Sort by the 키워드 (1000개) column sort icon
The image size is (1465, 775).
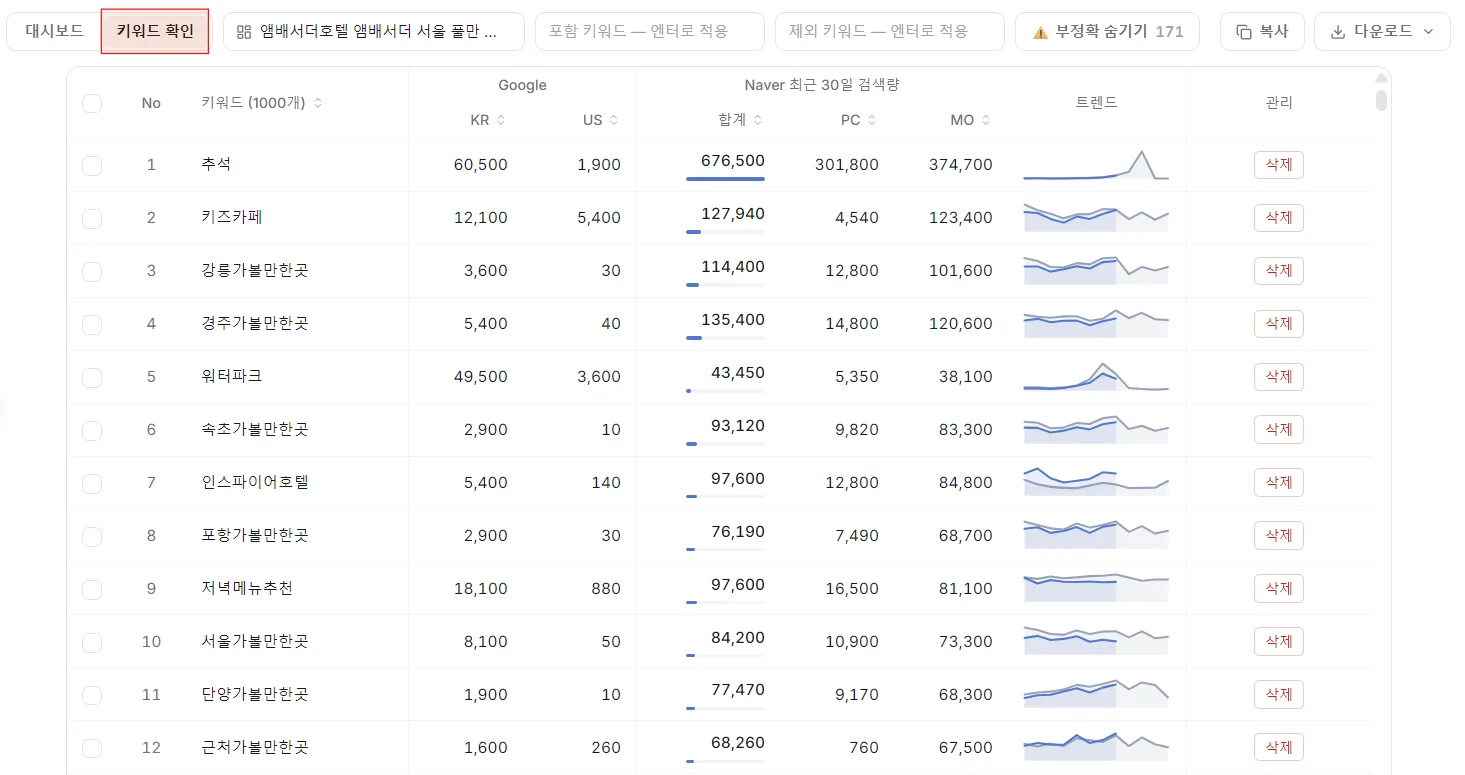click(x=318, y=103)
